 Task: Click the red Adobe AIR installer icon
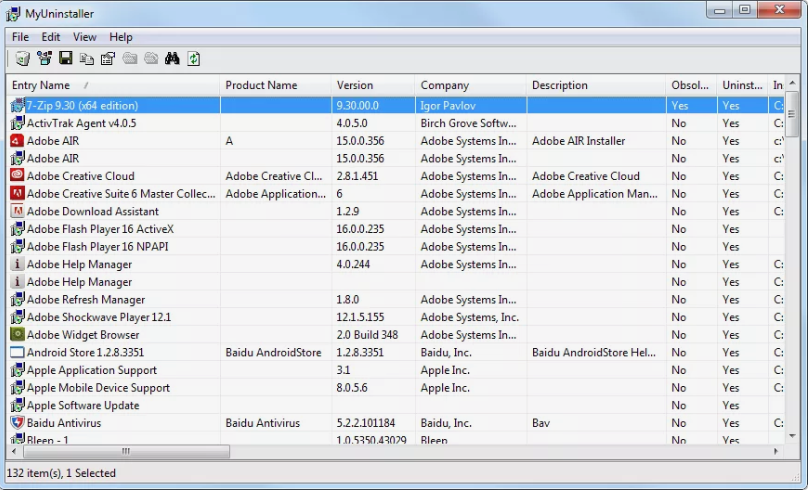coord(17,141)
